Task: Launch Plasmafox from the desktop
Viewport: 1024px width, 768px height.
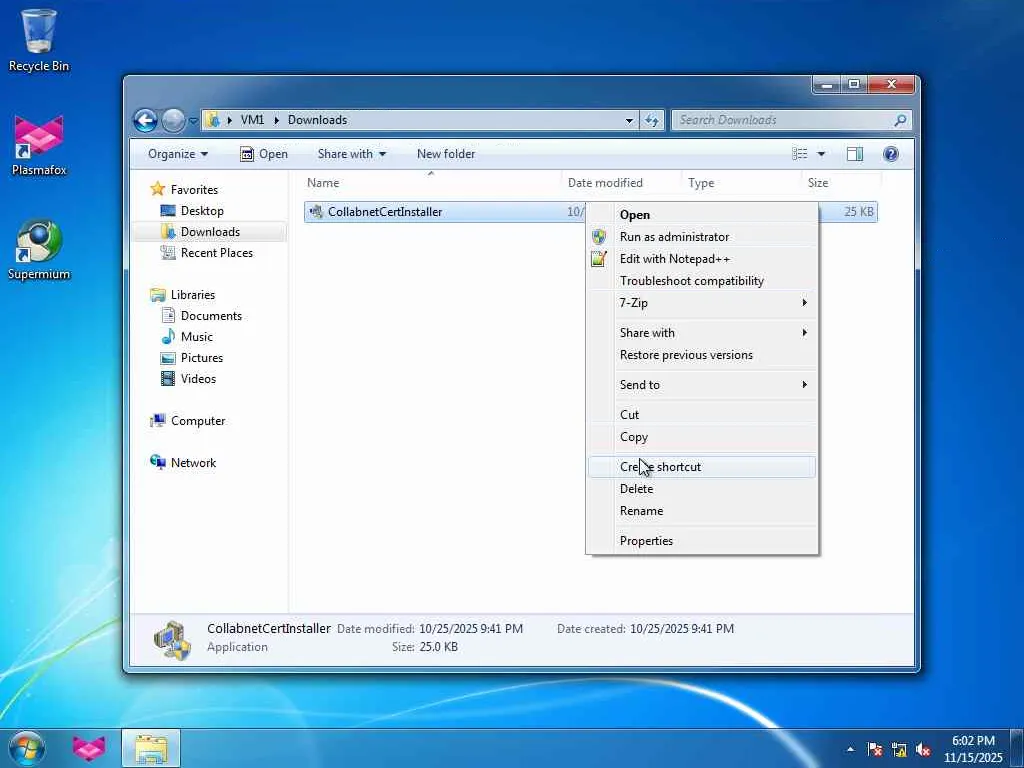Action: click(x=39, y=145)
